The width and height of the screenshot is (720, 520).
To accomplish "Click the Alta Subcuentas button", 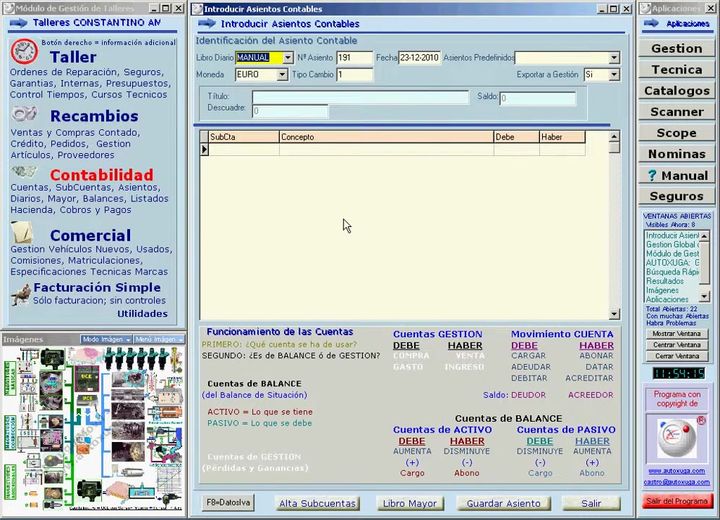I will (x=317, y=503).
